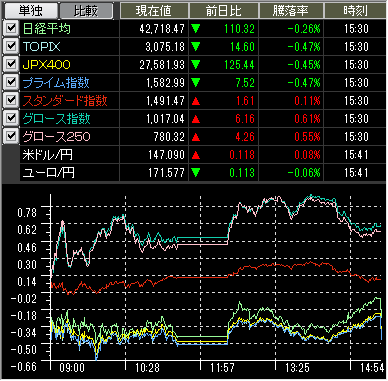Click the red up arrow for スタンダード指数
388x381 pixels.
pyautogui.click(x=196, y=101)
